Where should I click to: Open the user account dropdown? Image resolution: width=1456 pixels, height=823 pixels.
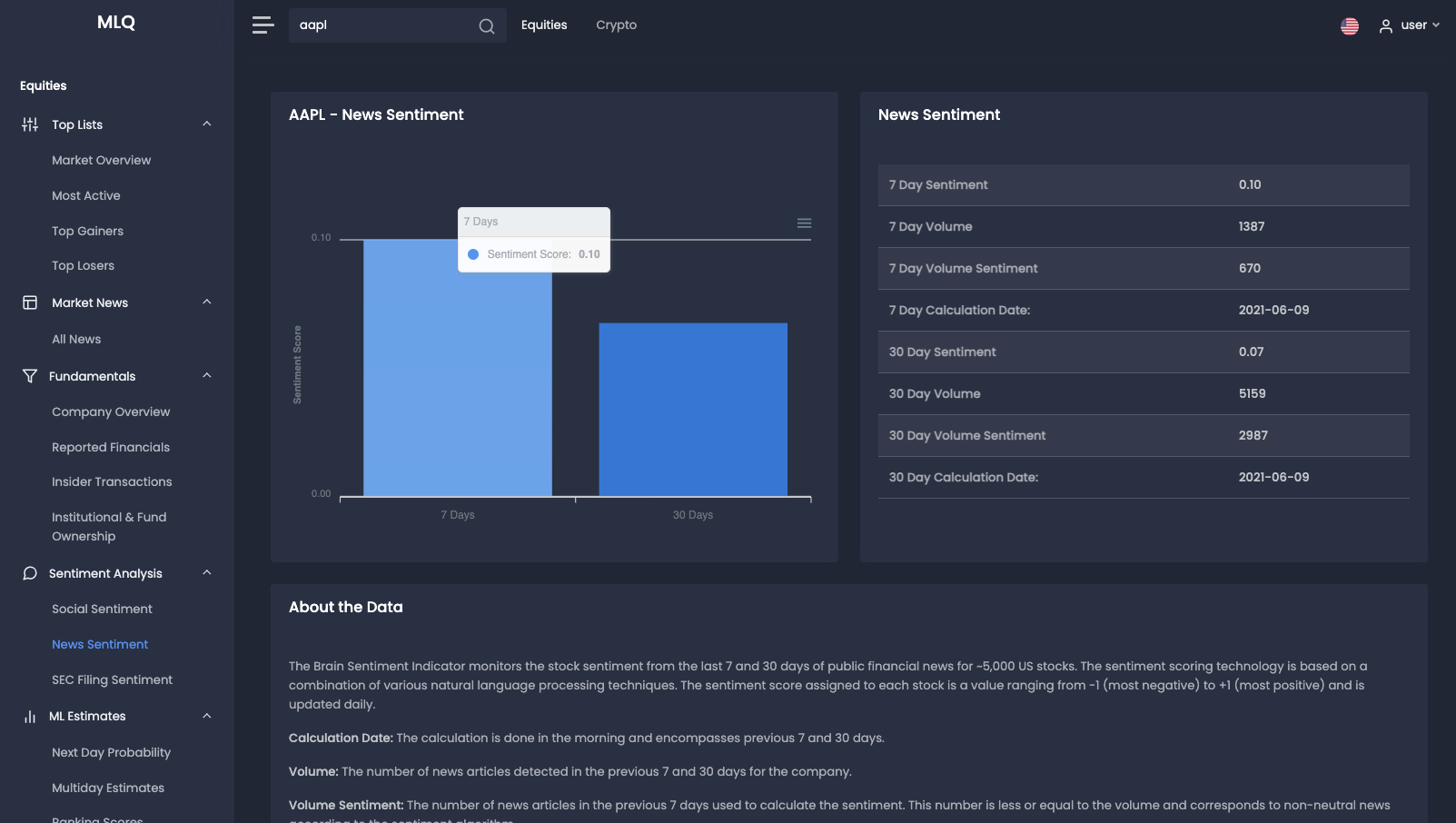pos(1410,25)
